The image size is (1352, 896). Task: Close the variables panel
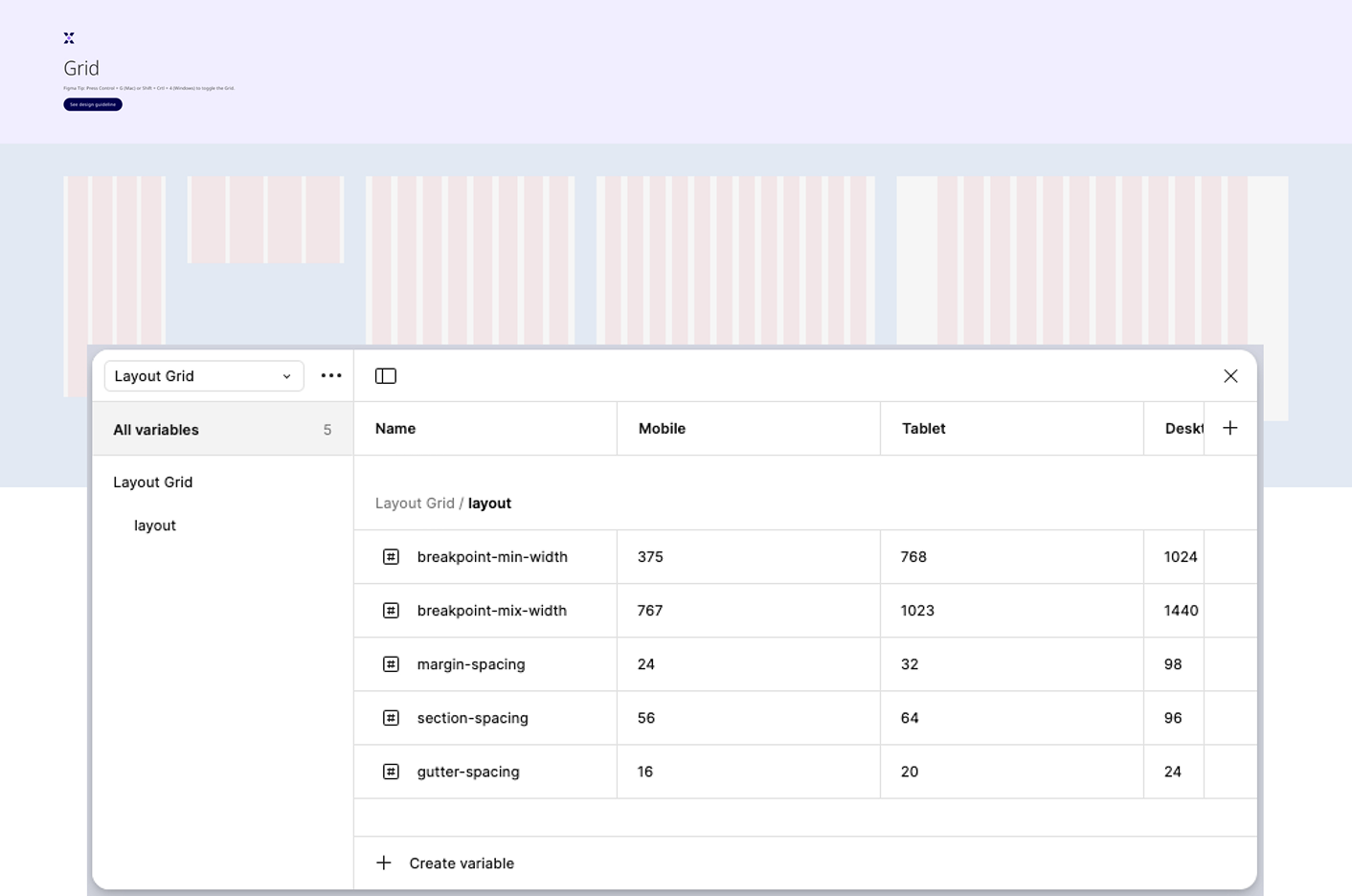pyautogui.click(x=1230, y=376)
